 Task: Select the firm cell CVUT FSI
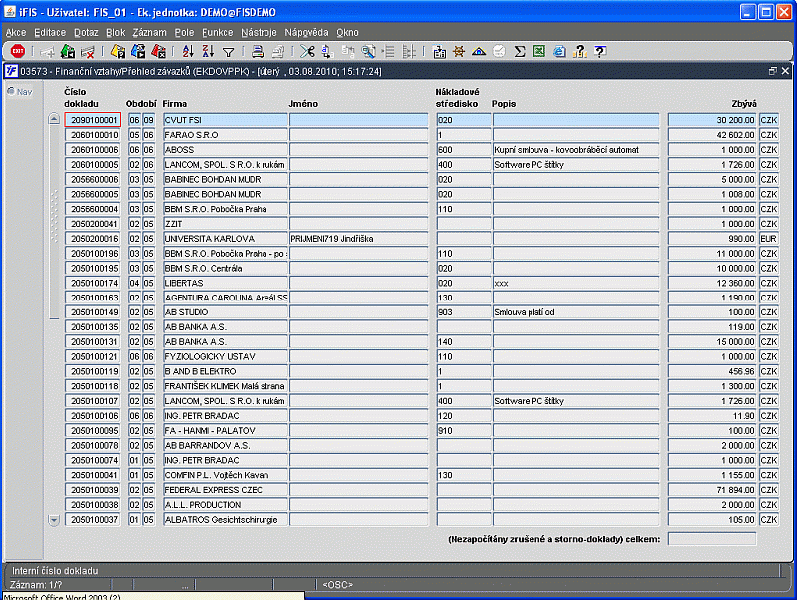click(225, 120)
